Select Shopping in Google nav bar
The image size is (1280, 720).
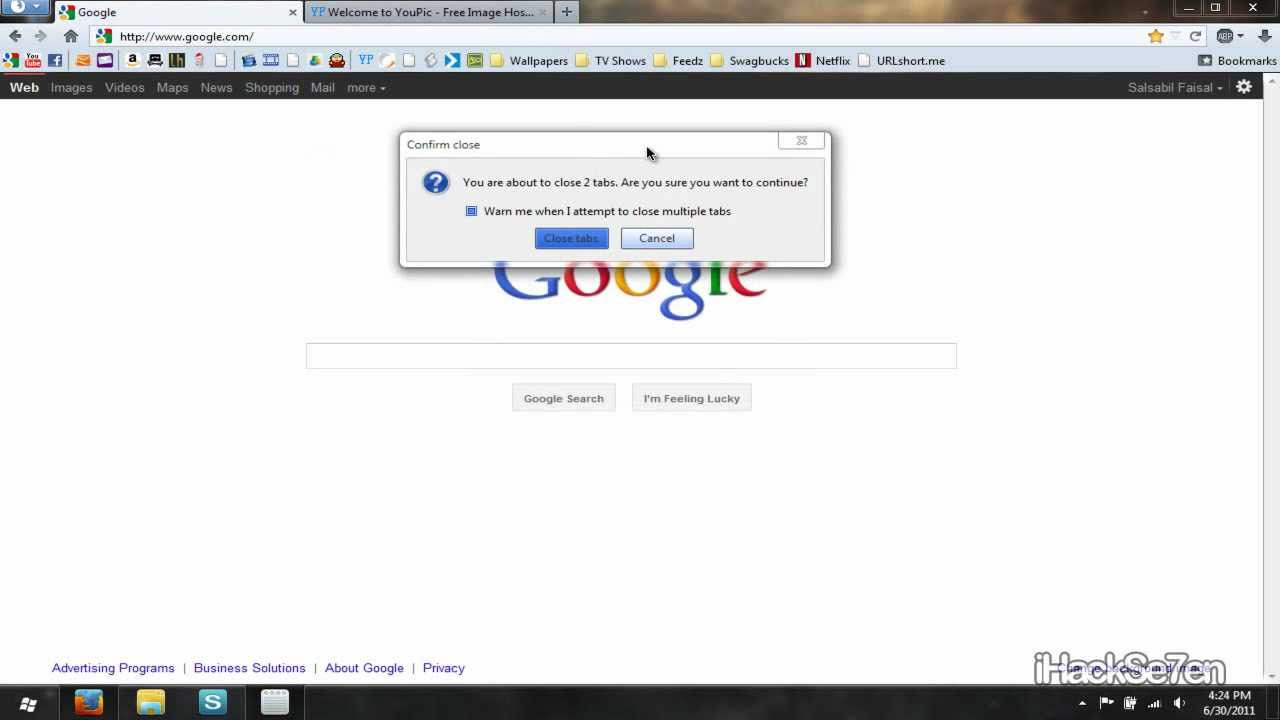tap(272, 87)
